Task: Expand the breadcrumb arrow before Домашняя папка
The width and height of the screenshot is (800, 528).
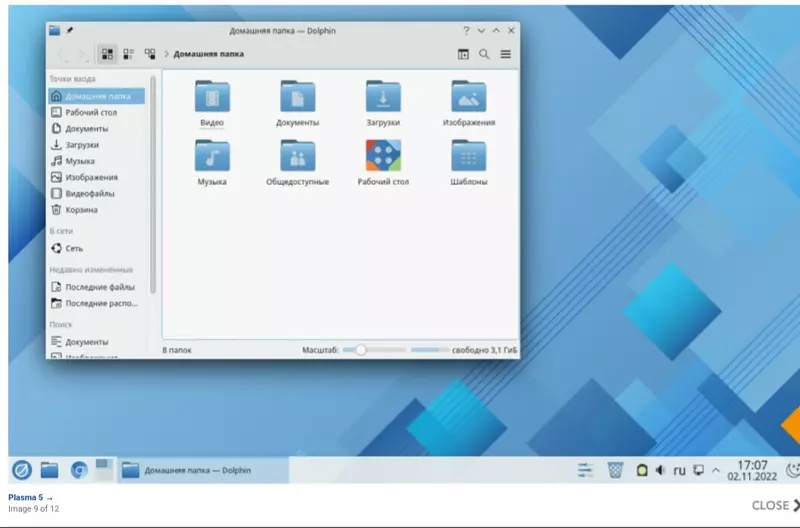Action: coord(166,54)
